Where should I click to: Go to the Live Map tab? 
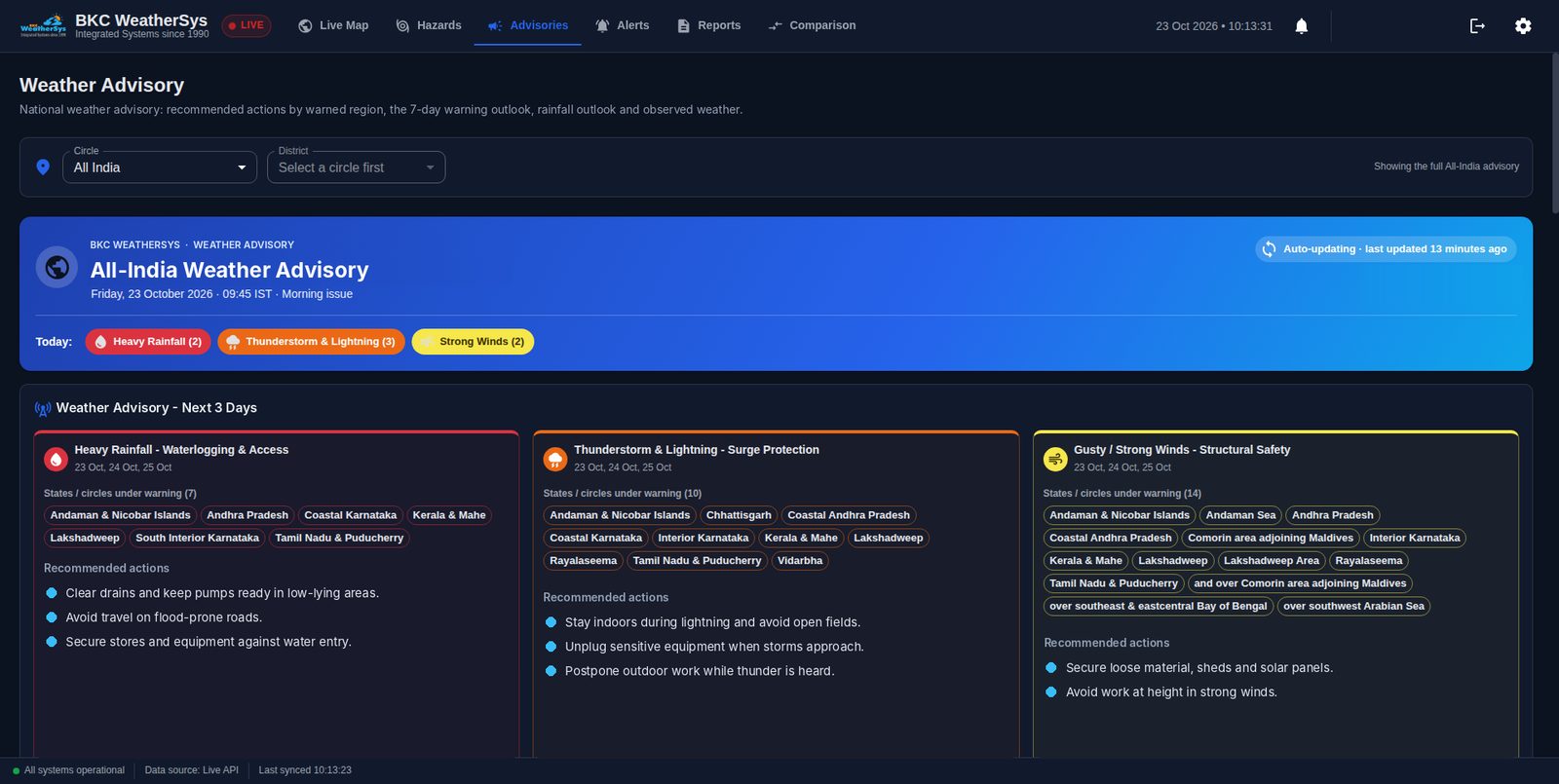(333, 25)
